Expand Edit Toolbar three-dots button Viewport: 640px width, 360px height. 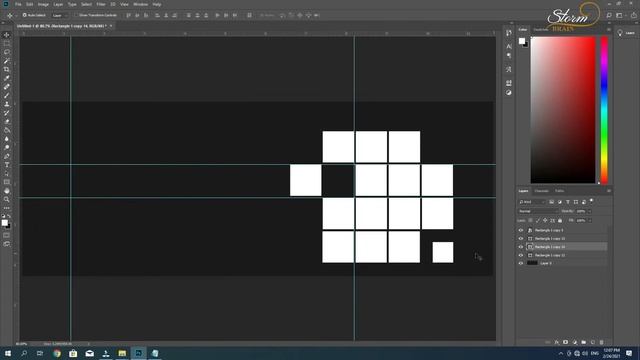[x=7, y=208]
